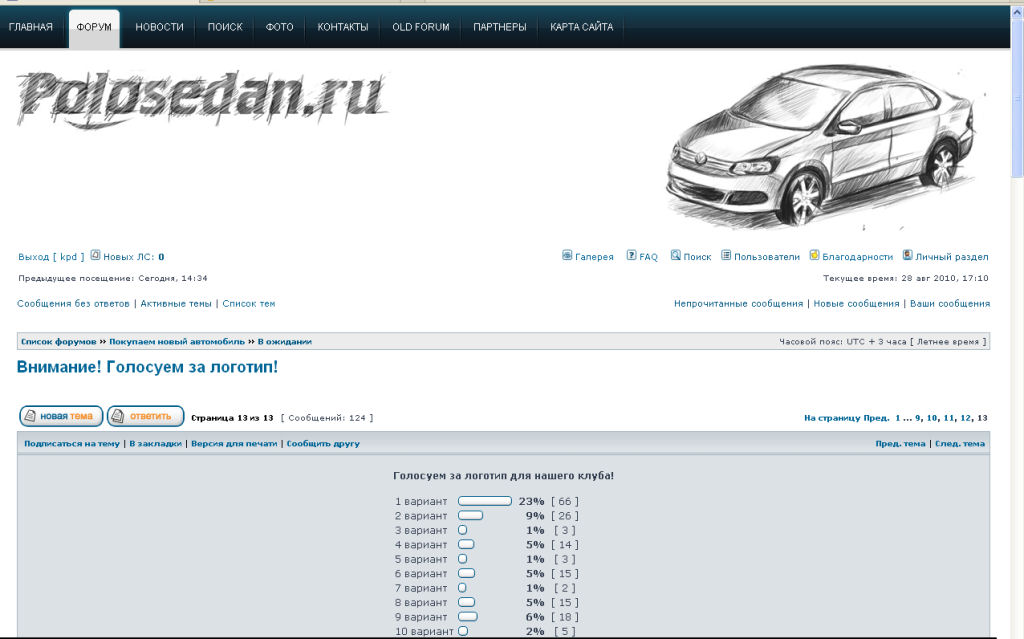Go to page 12 of the topic
Screen dimensions: 1024x639
(x=966, y=418)
